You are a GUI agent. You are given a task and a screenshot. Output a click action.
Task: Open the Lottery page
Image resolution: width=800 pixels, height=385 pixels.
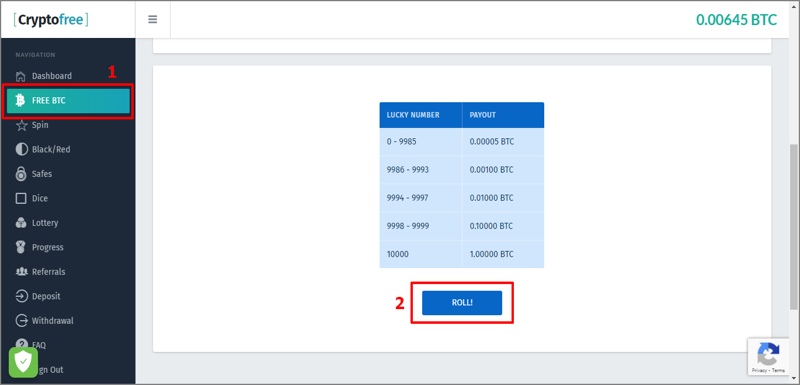67,223
